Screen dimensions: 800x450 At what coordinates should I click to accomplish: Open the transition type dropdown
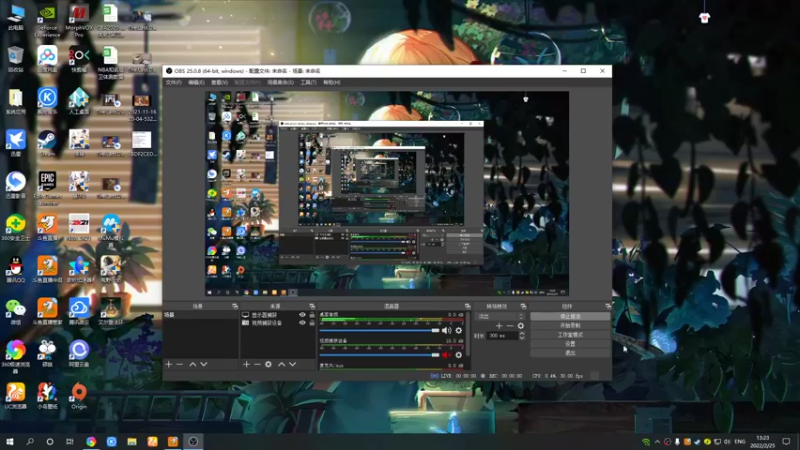pos(501,316)
